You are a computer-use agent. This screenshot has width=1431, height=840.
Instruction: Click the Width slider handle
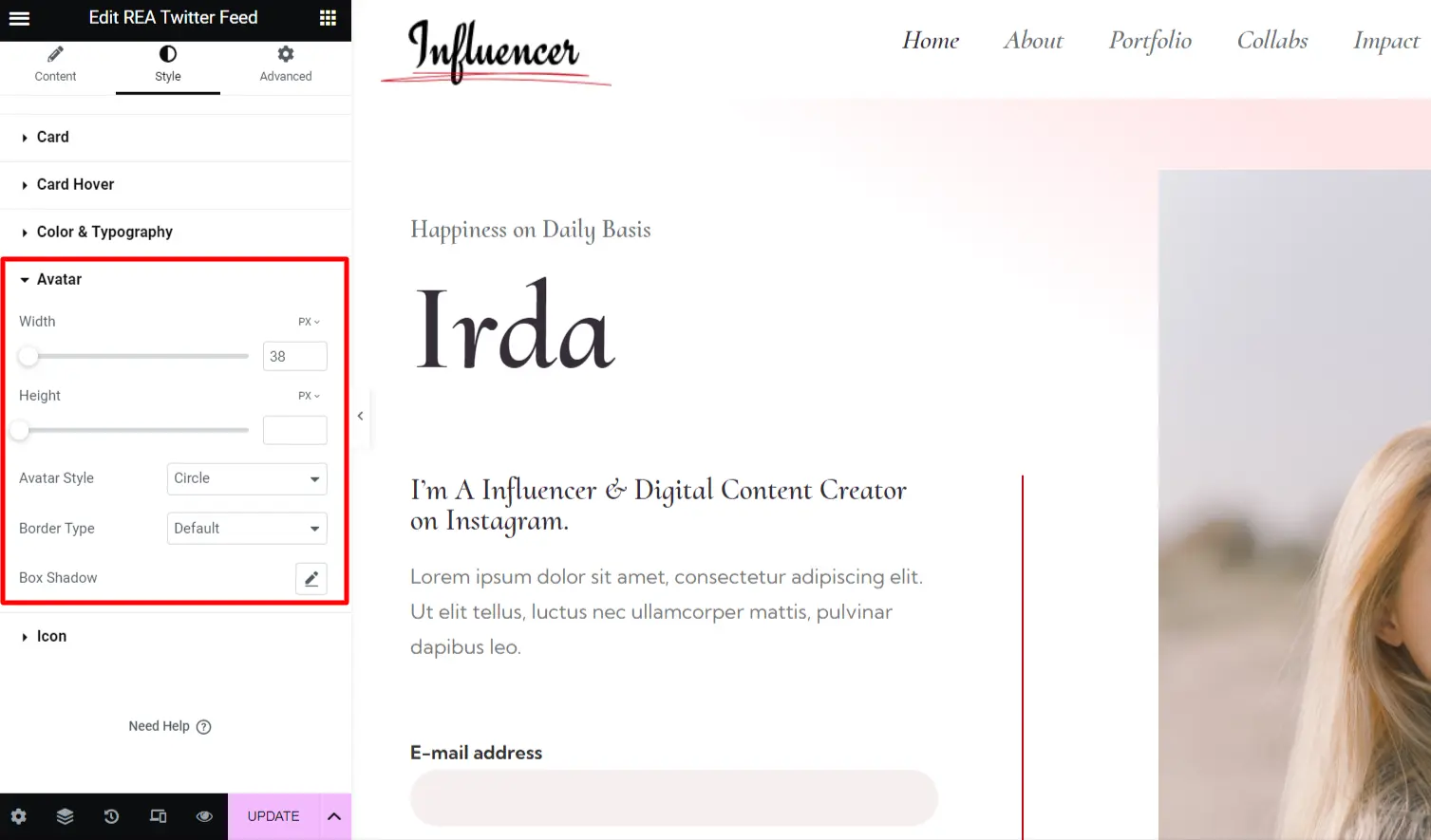28,356
